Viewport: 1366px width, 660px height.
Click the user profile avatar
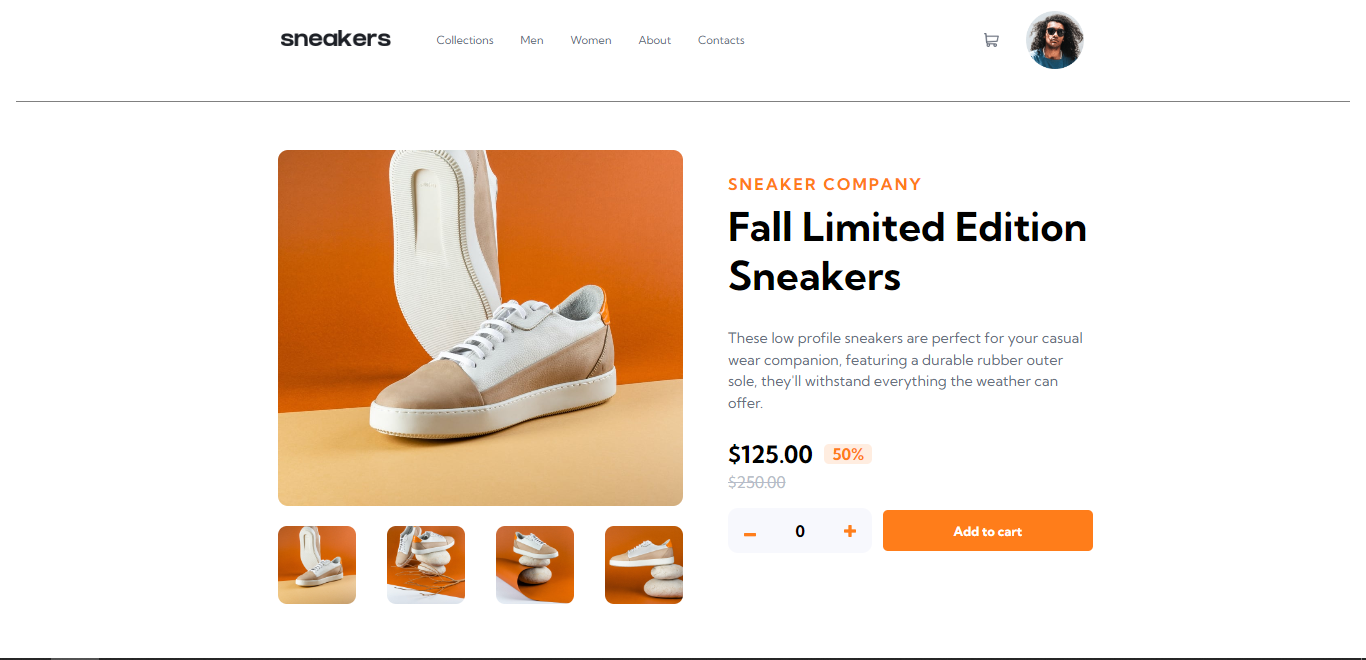(x=1055, y=40)
